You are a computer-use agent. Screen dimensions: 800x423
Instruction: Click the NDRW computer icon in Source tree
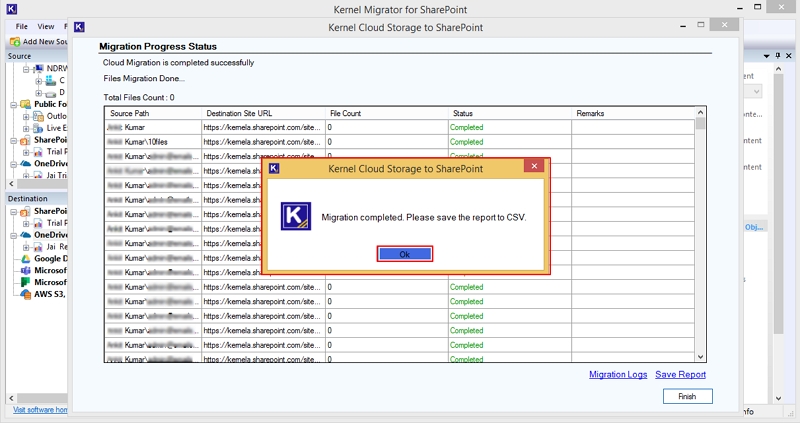coord(39,68)
